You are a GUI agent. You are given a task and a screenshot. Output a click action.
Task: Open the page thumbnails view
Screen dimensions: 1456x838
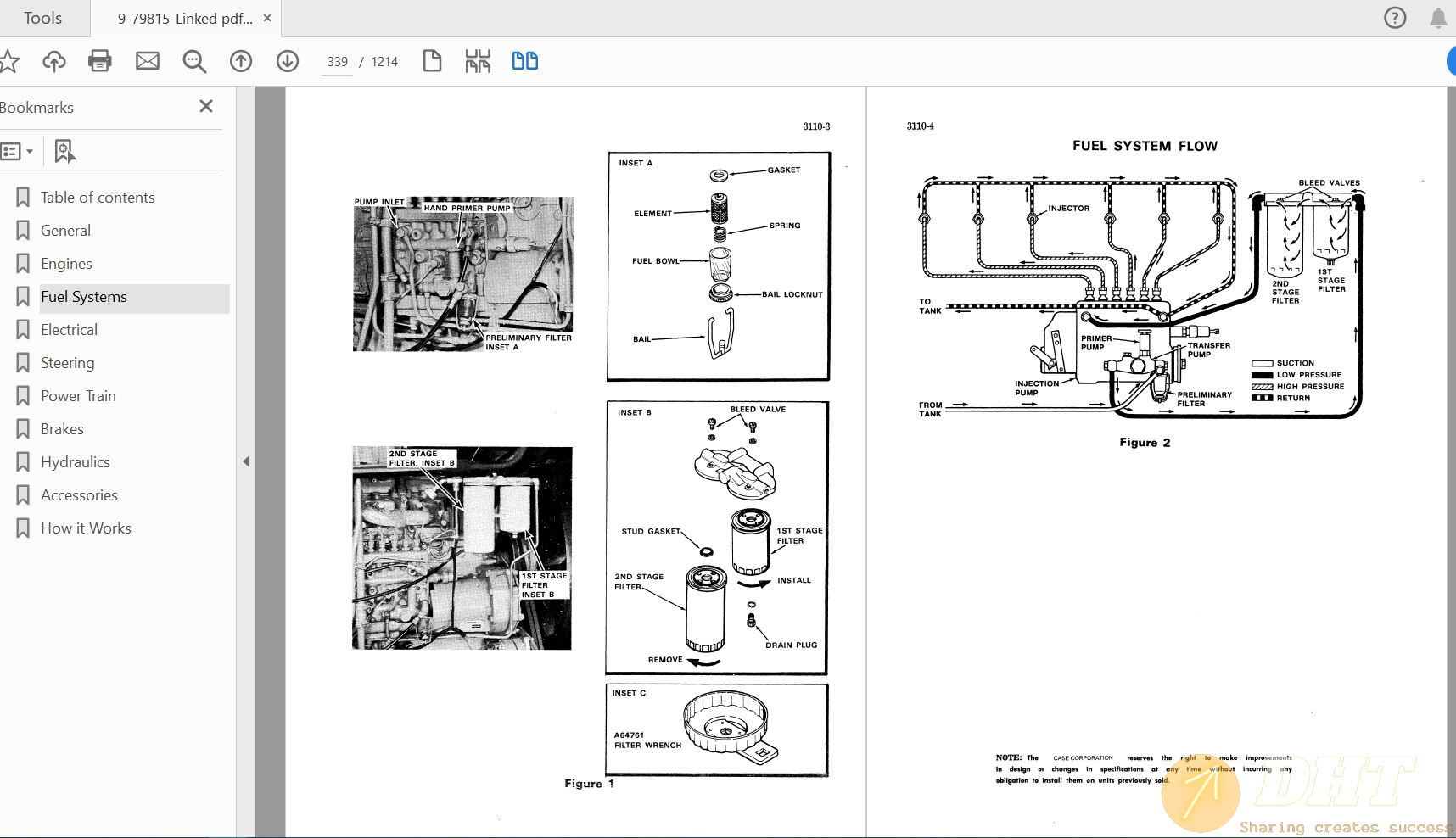pos(478,60)
